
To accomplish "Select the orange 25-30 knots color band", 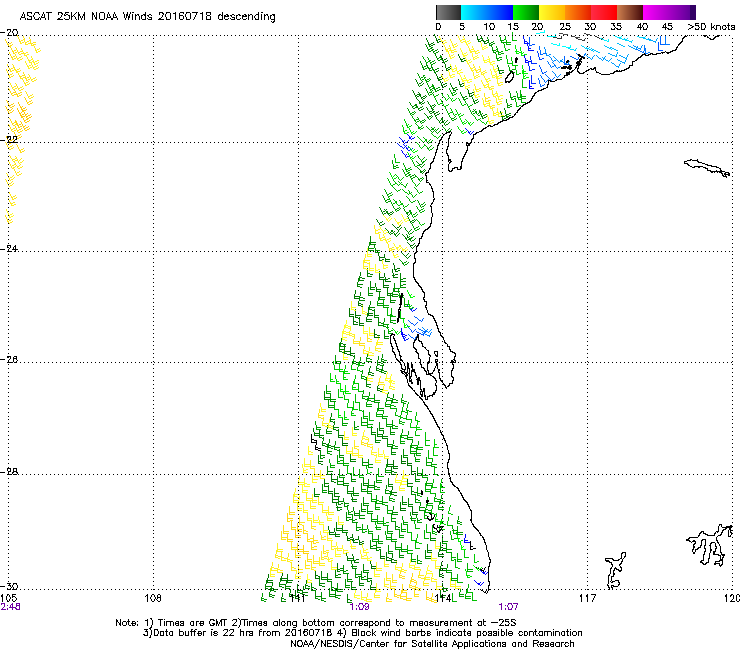I will point(578,12).
